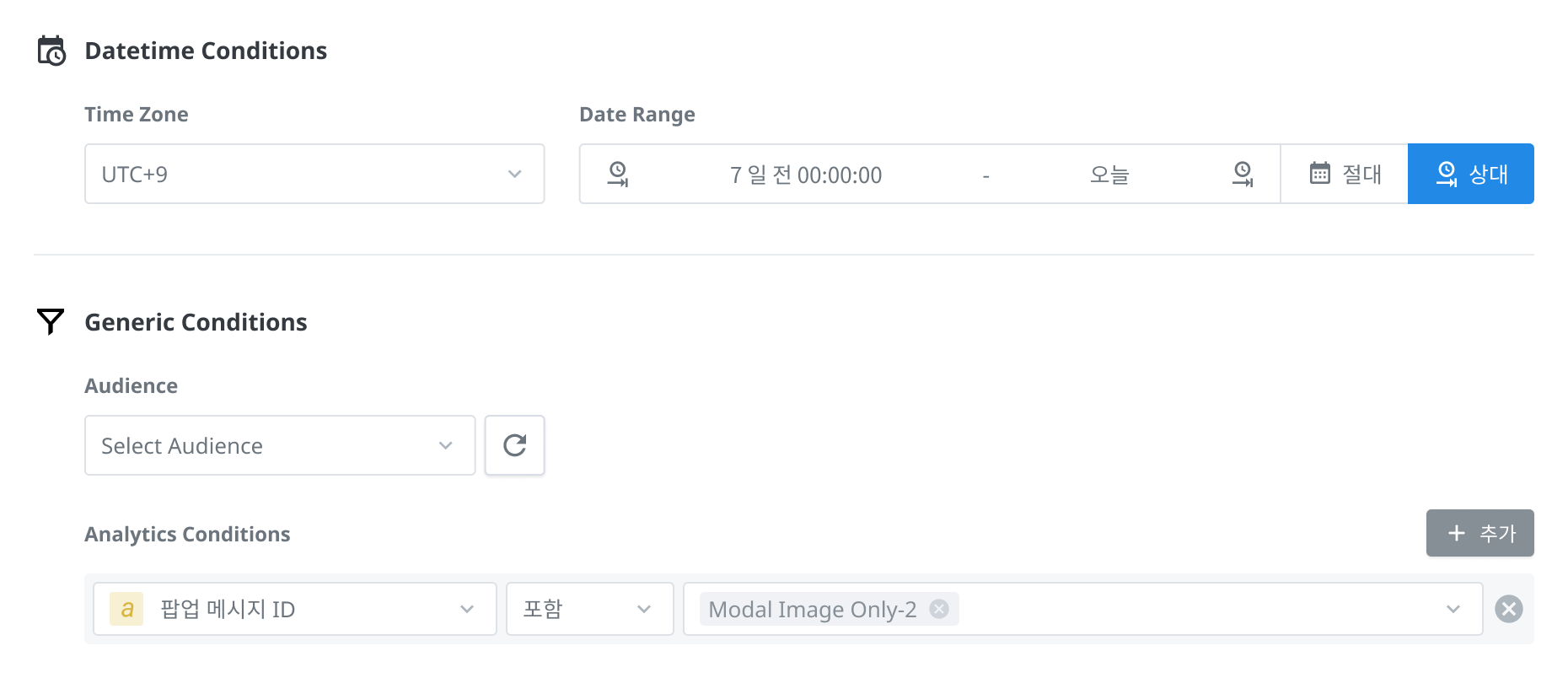Switch date range to 상대 mode
This screenshot has height=678, width=1568.
tap(1471, 174)
